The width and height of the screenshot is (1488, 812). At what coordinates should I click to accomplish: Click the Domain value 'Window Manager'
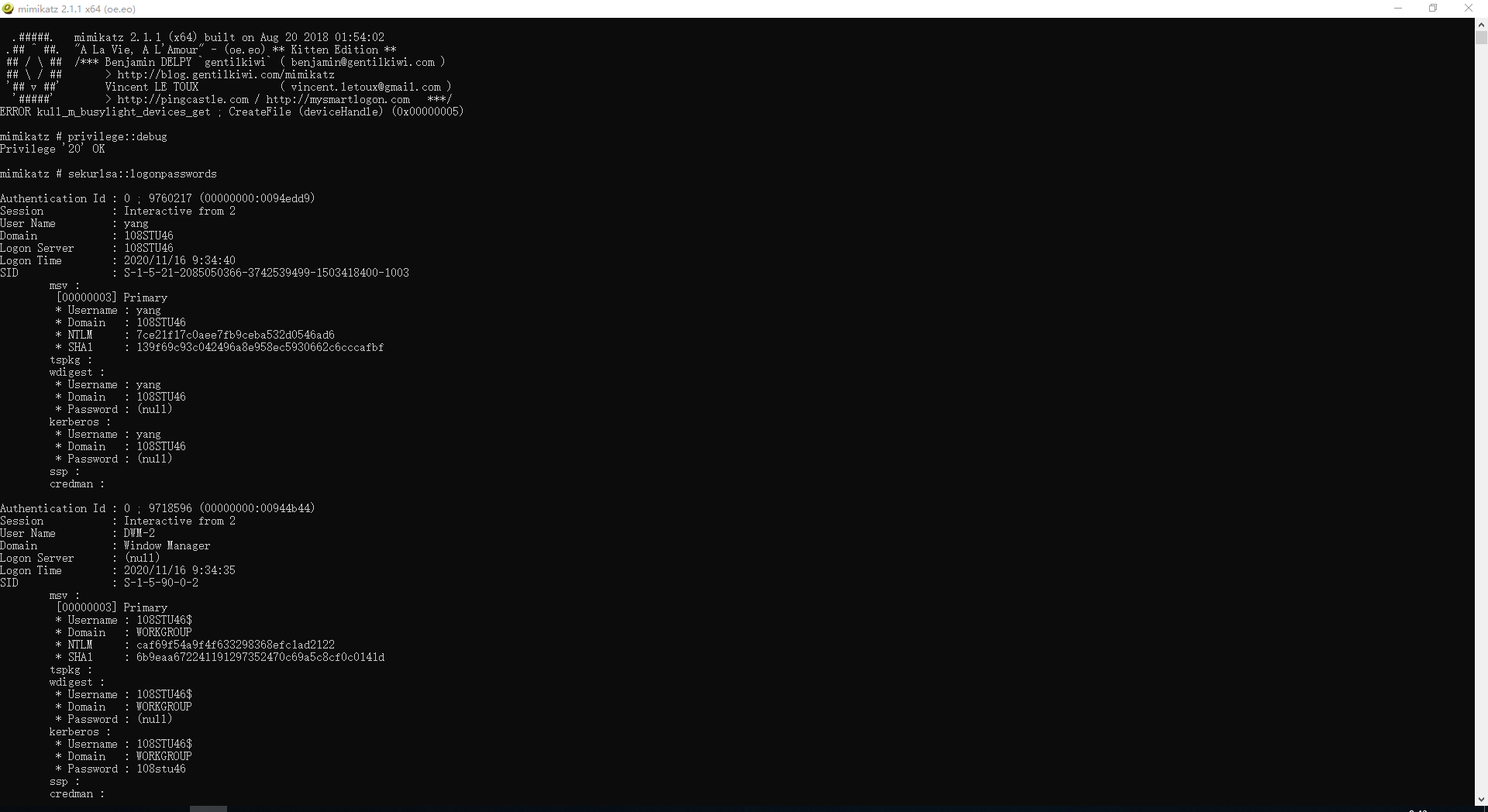(x=167, y=545)
